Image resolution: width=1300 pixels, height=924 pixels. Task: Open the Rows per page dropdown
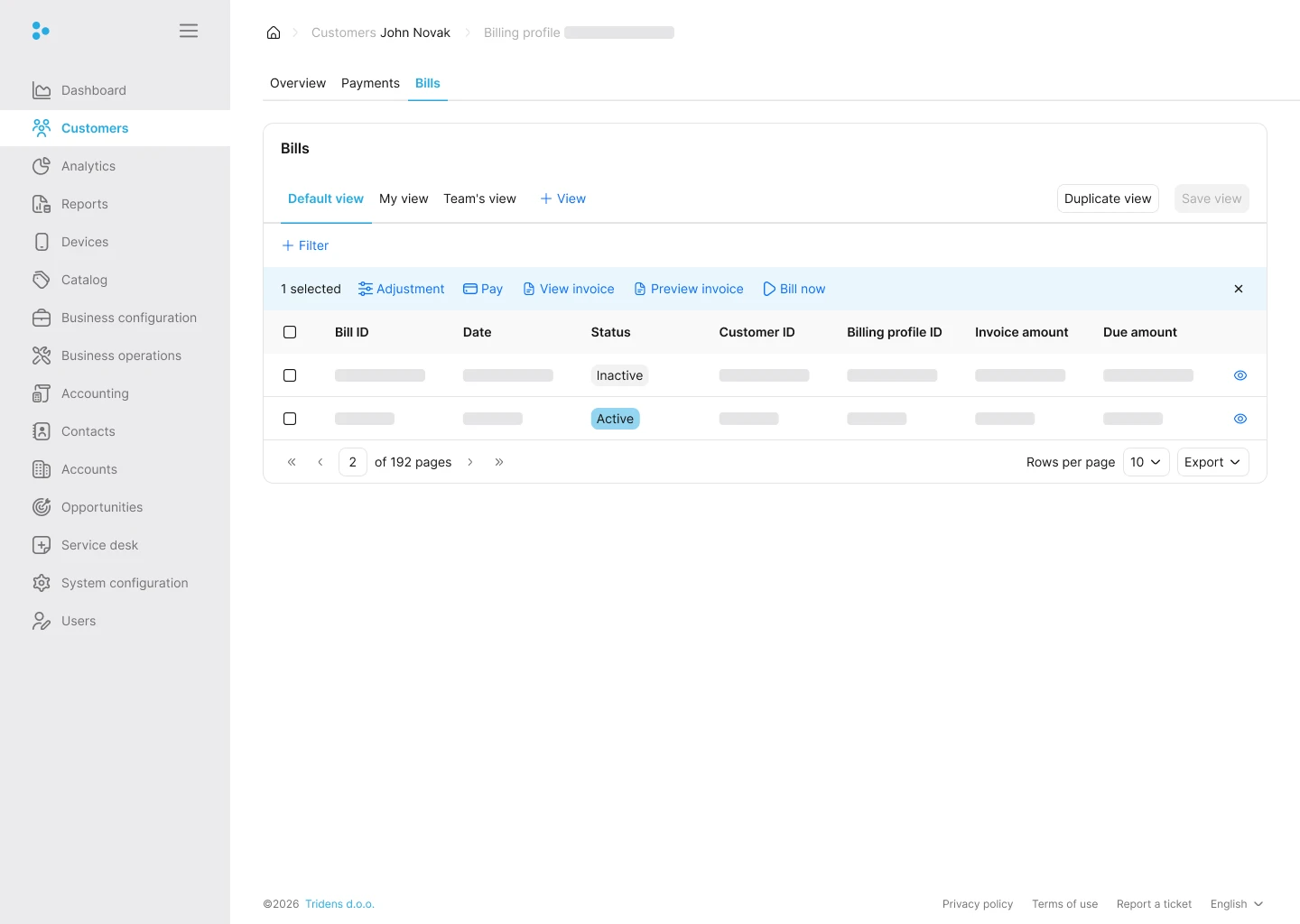coord(1145,461)
